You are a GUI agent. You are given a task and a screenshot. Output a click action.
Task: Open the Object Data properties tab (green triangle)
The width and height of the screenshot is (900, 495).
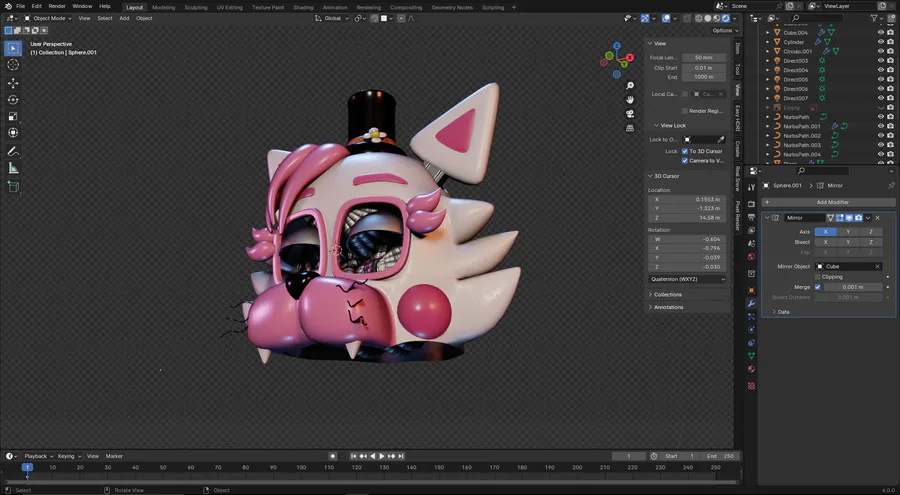(x=751, y=356)
